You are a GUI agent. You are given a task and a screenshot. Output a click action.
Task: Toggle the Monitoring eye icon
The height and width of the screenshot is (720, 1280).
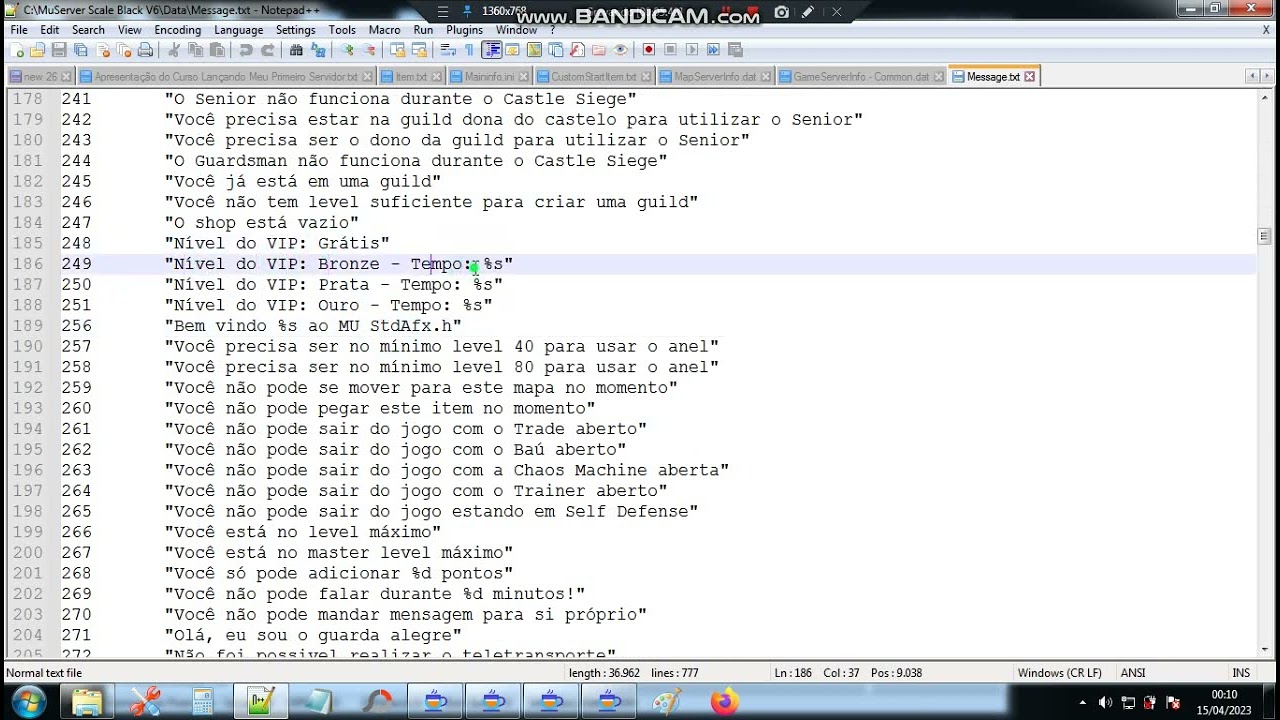[620, 50]
